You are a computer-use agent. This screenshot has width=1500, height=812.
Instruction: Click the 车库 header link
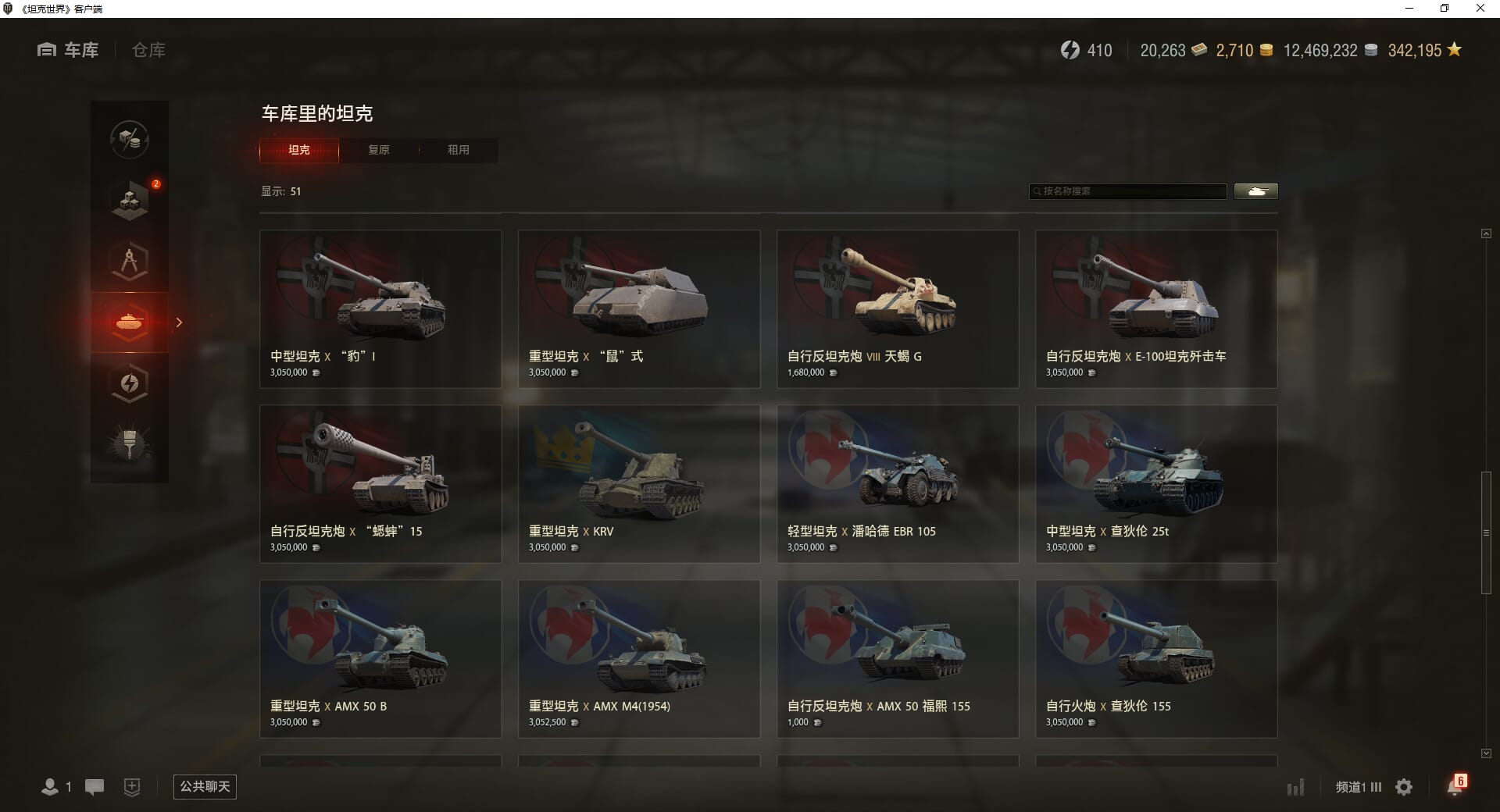point(68,50)
